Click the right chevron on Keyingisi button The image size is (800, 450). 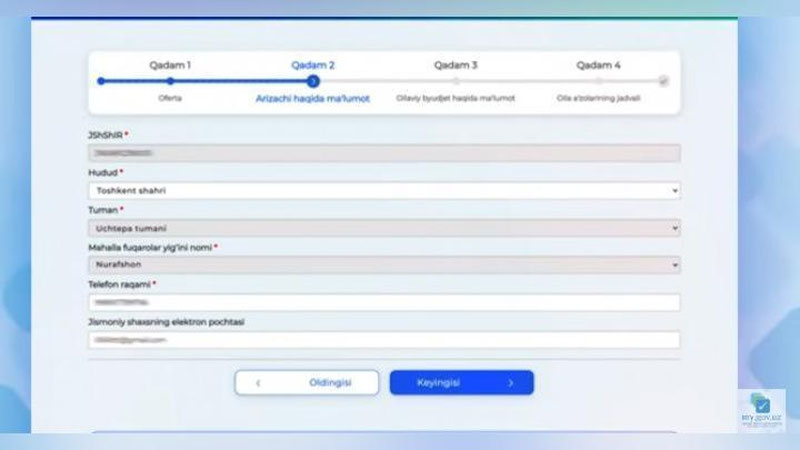(x=510, y=383)
